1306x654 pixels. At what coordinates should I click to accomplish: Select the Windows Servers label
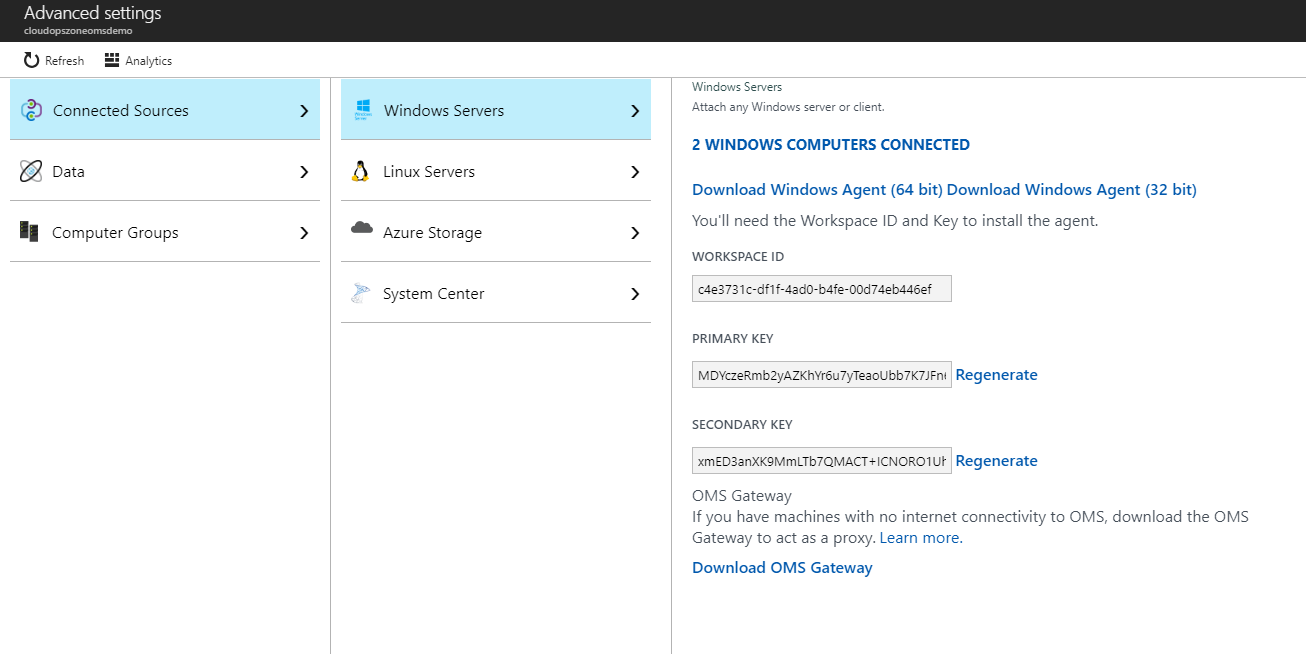click(x=444, y=111)
